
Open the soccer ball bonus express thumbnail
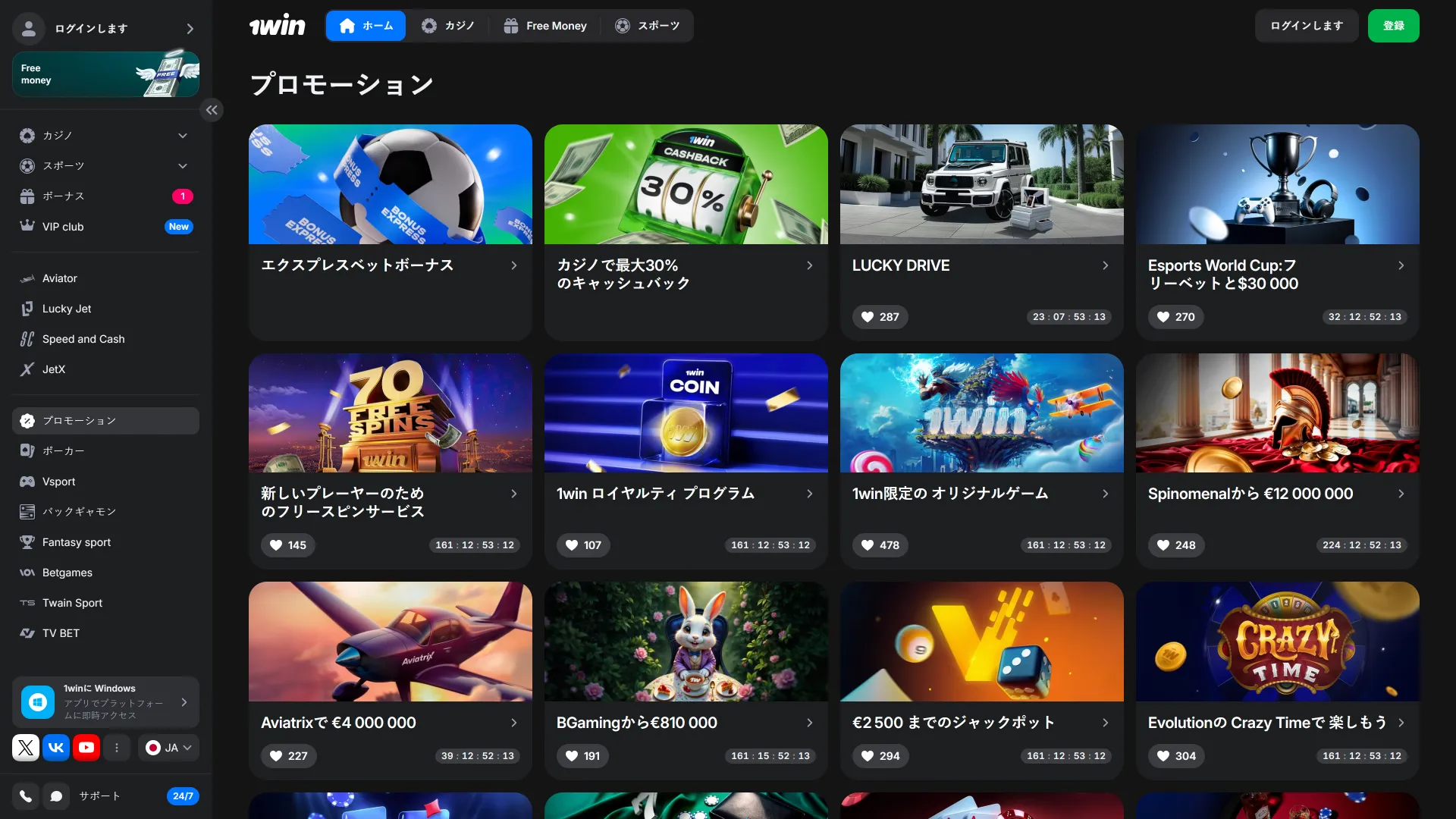coord(391,184)
